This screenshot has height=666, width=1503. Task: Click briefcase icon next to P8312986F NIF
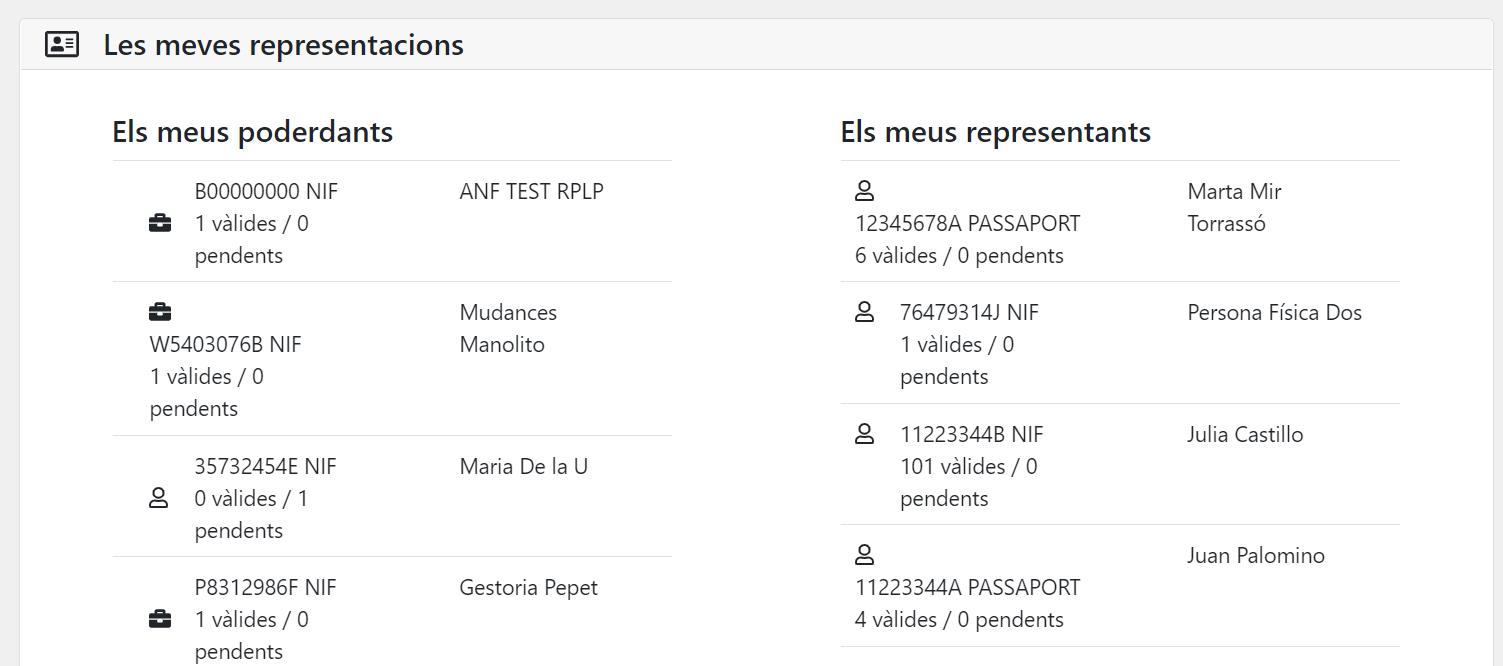160,620
